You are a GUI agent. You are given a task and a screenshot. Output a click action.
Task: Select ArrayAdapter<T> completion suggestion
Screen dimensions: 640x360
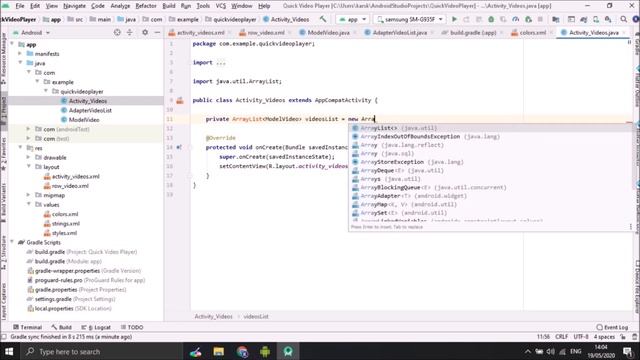click(490, 196)
